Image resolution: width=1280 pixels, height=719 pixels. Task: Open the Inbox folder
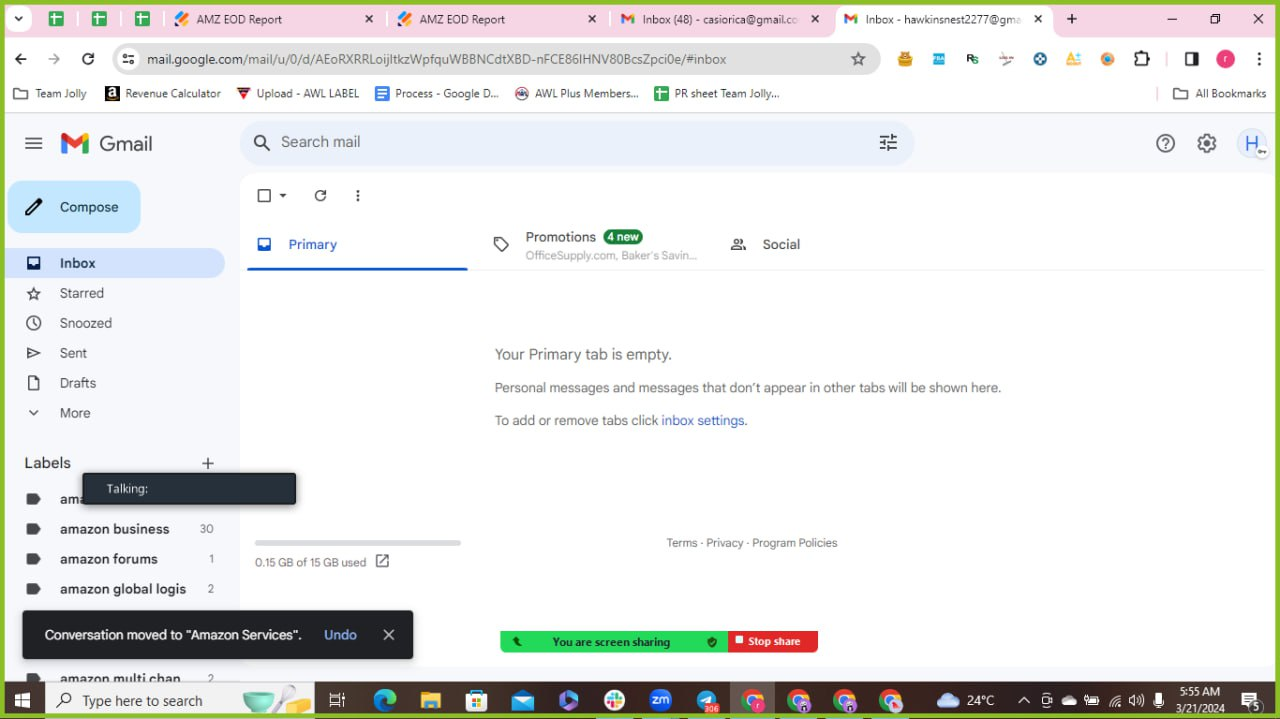pyautogui.click(x=115, y=263)
